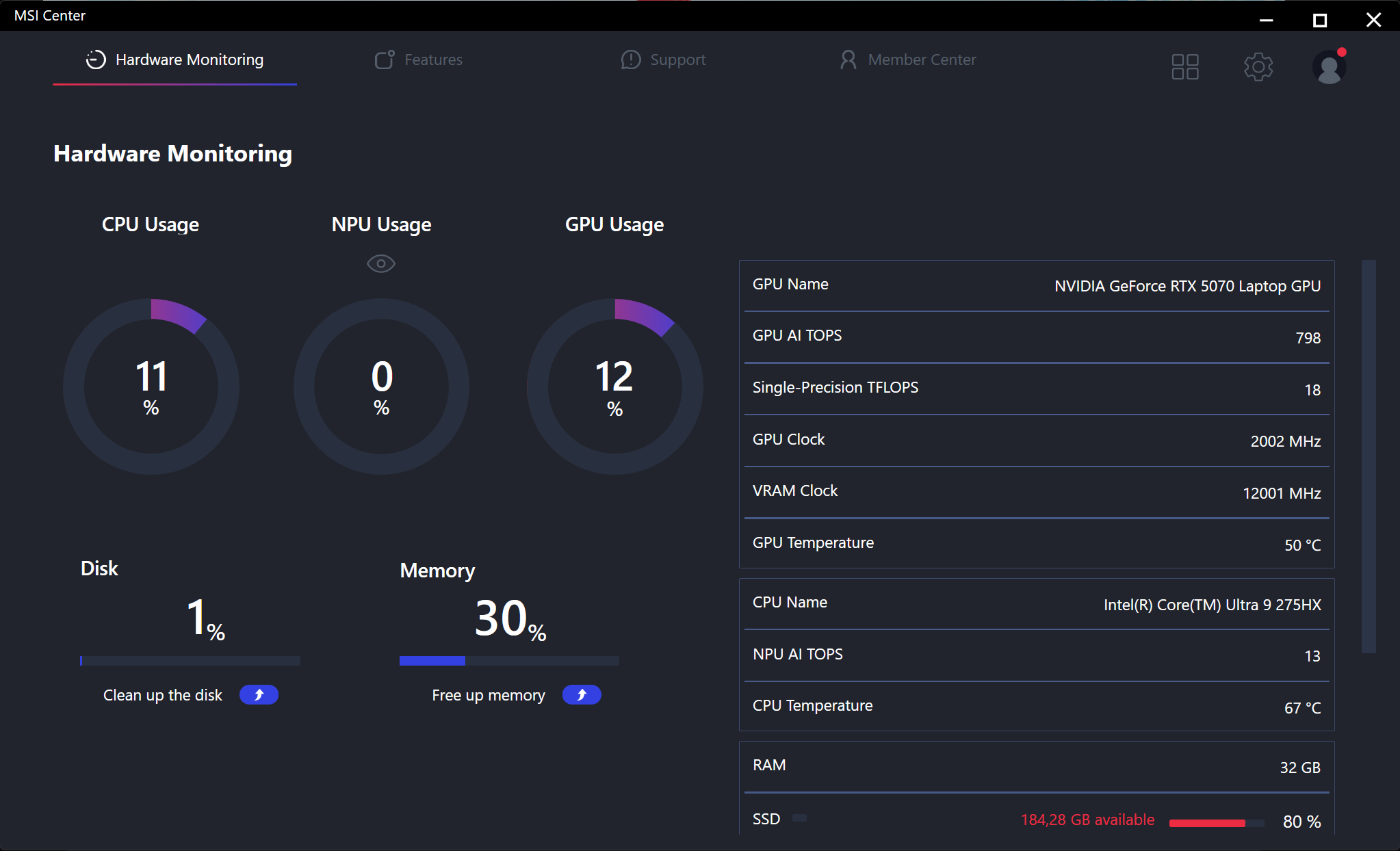This screenshot has height=851, width=1400.
Task: Switch to the Hardware Monitoring tab
Action: click(174, 60)
